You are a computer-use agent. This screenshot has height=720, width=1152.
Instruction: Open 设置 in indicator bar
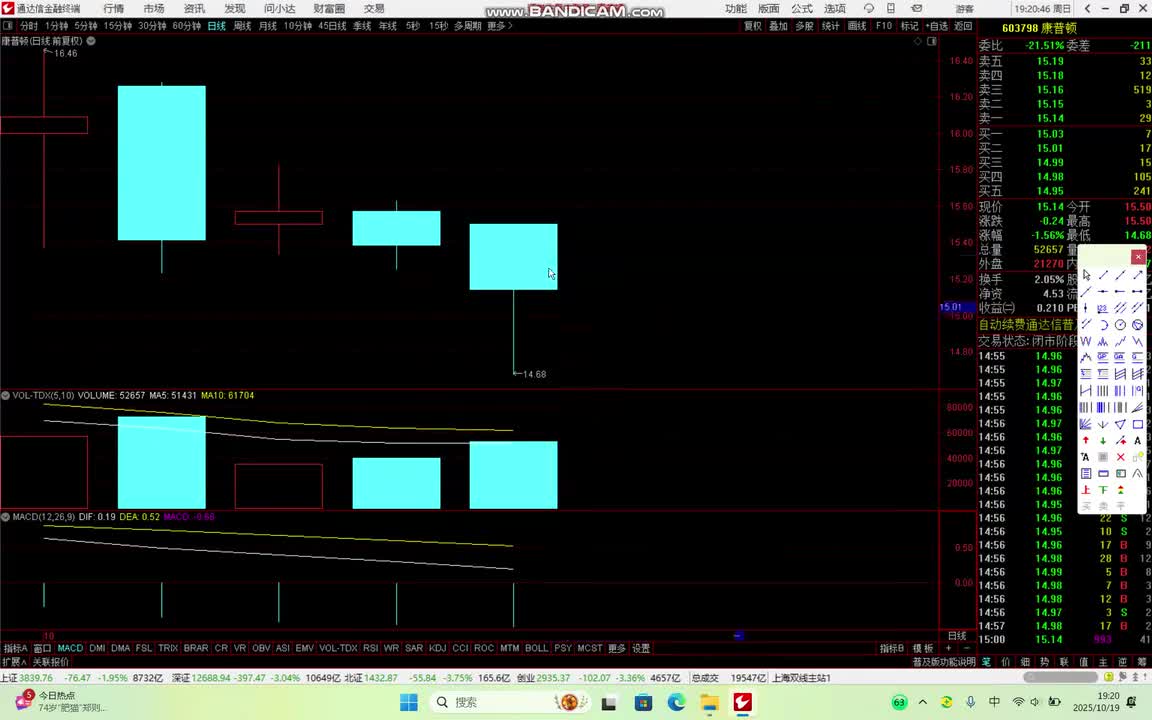coord(641,648)
